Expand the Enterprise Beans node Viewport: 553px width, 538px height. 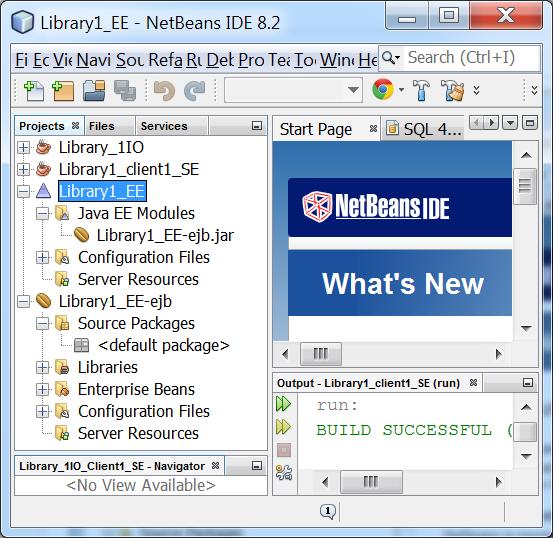[42, 389]
